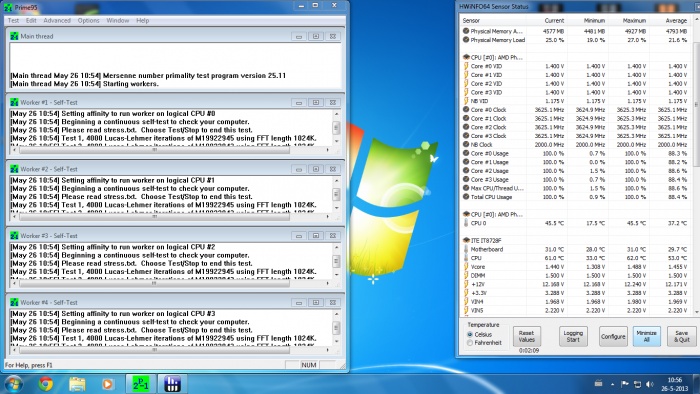Image resolution: width=700 pixels, height=394 pixels.
Task: Open the Window menu in Prime95
Action: point(117,21)
